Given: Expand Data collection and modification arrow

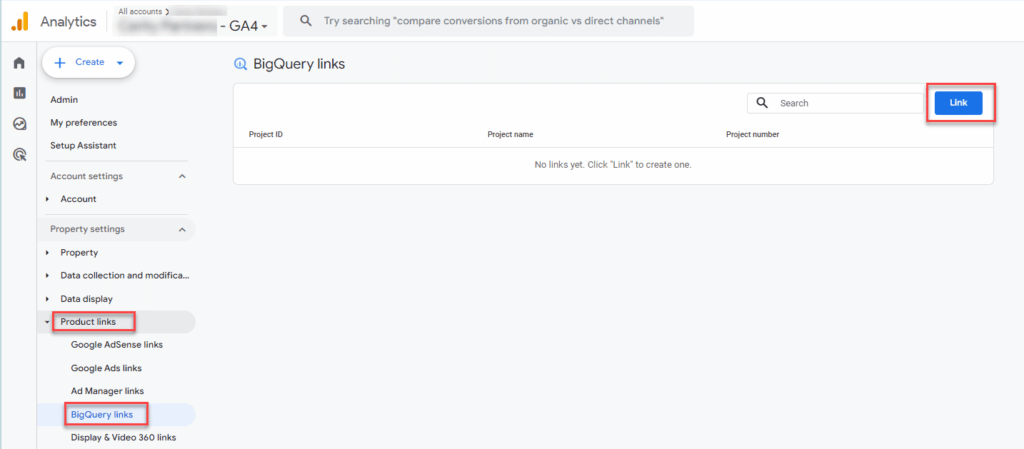Looking at the screenshot, I should pyautogui.click(x=48, y=275).
